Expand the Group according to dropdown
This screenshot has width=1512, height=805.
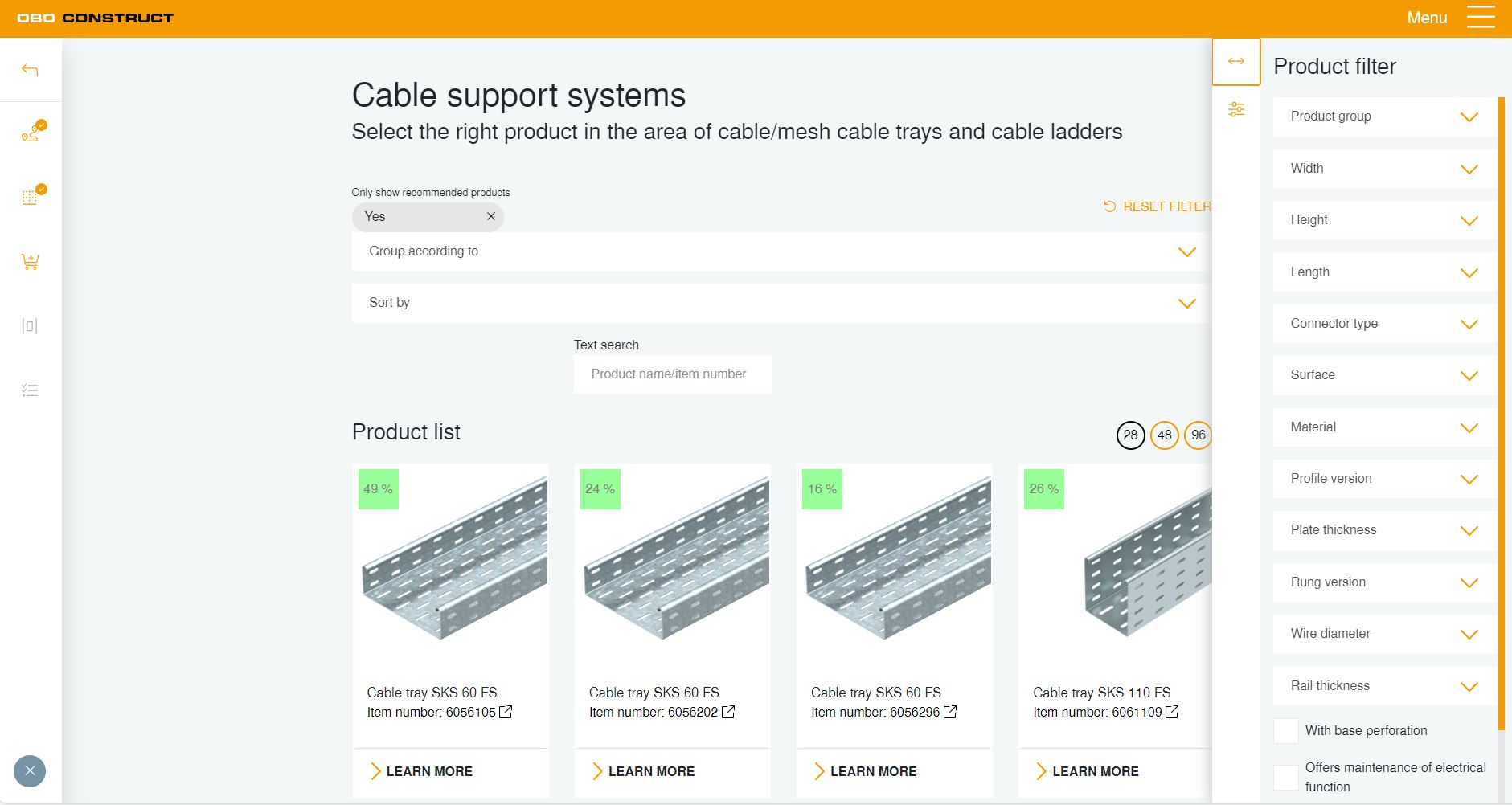pyautogui.click(x=781, y=251)
